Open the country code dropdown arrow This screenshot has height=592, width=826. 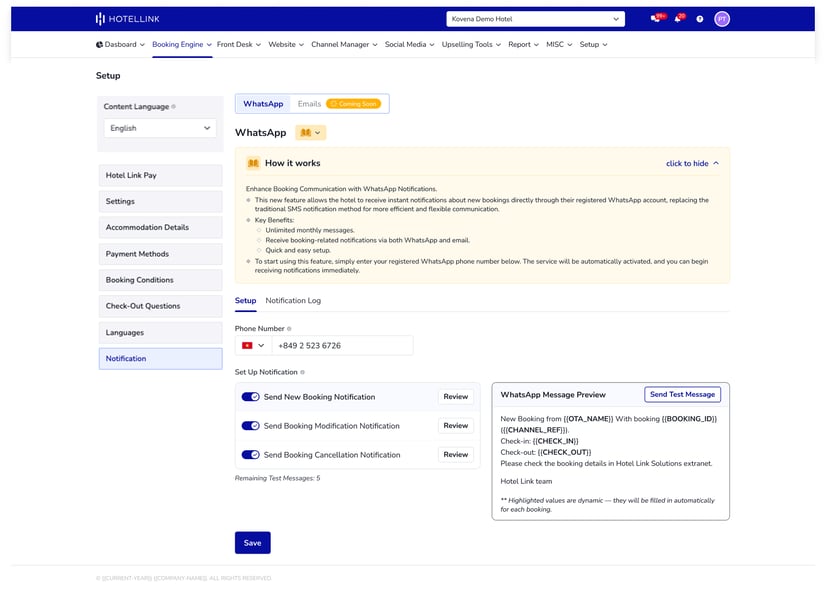[261, 346]
